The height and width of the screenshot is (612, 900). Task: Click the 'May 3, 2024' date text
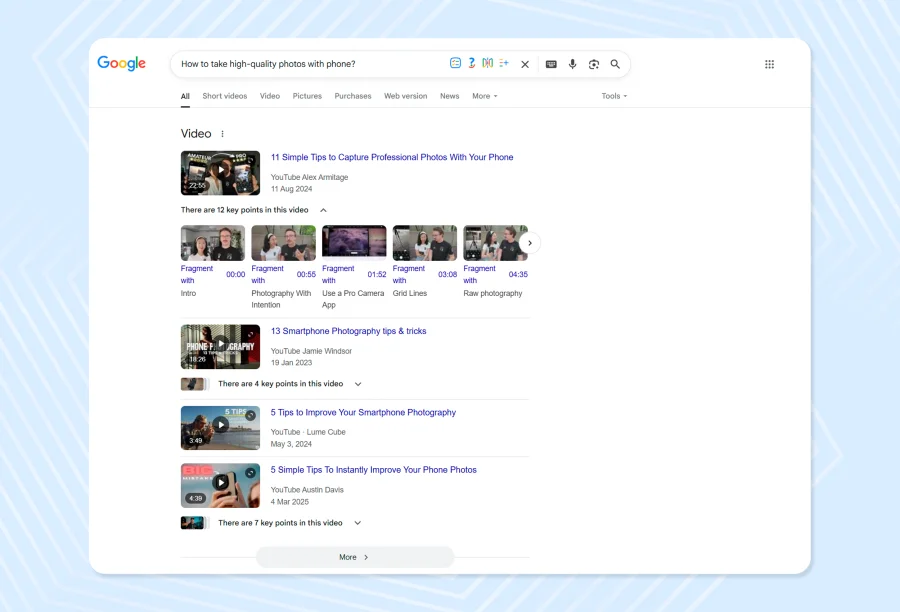point(291,444)
